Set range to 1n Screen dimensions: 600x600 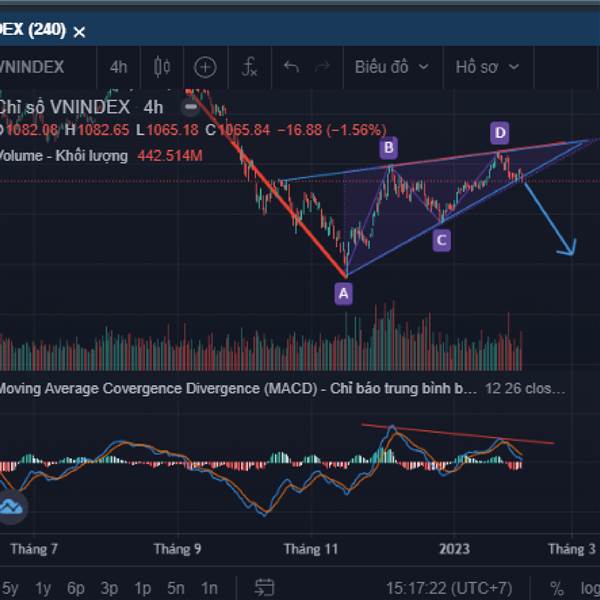click(x=209, y=588)
